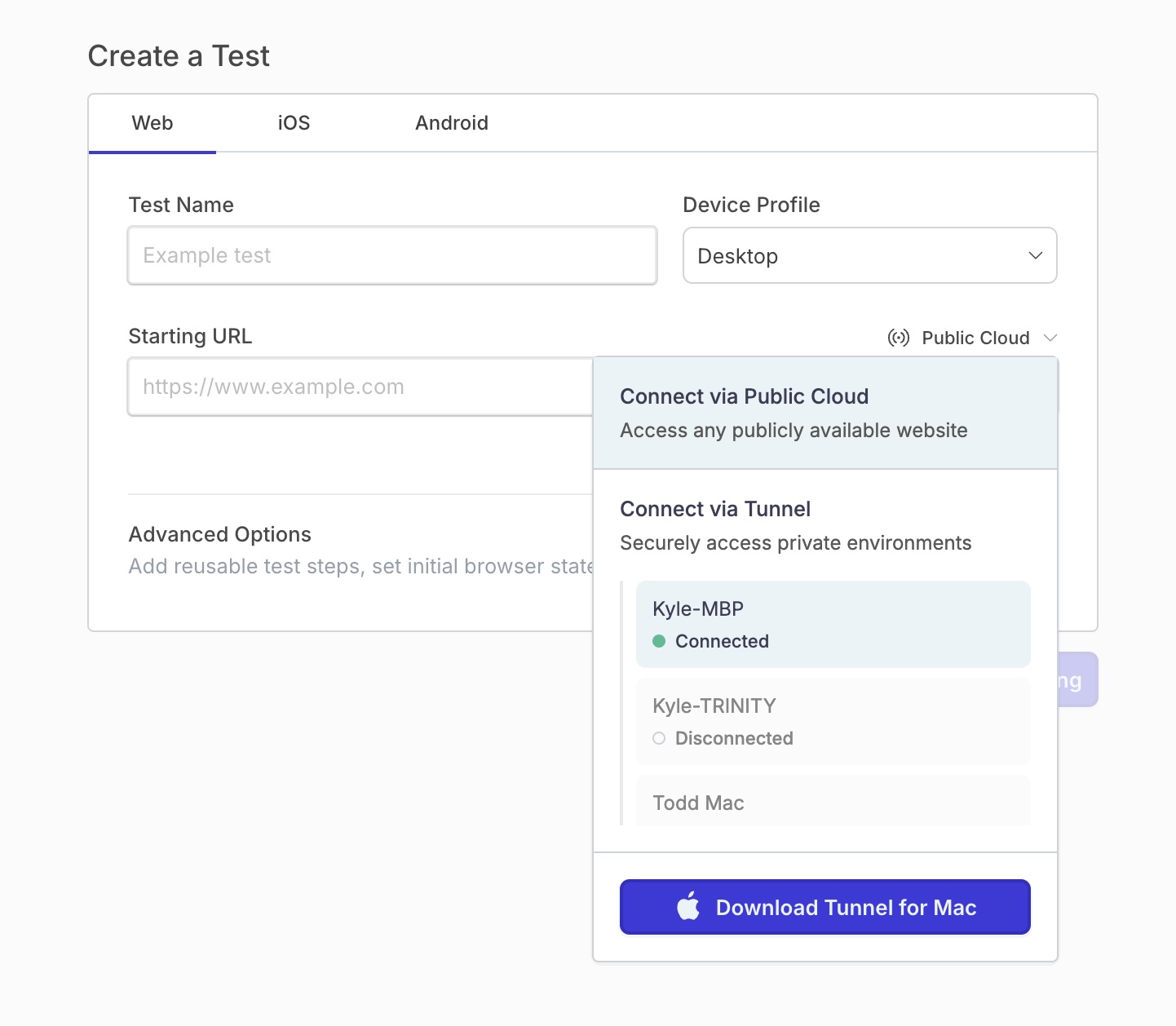Screen dimensions: 1176x1026
Task: Focus the Test Name input field
Action: (392, 255)
